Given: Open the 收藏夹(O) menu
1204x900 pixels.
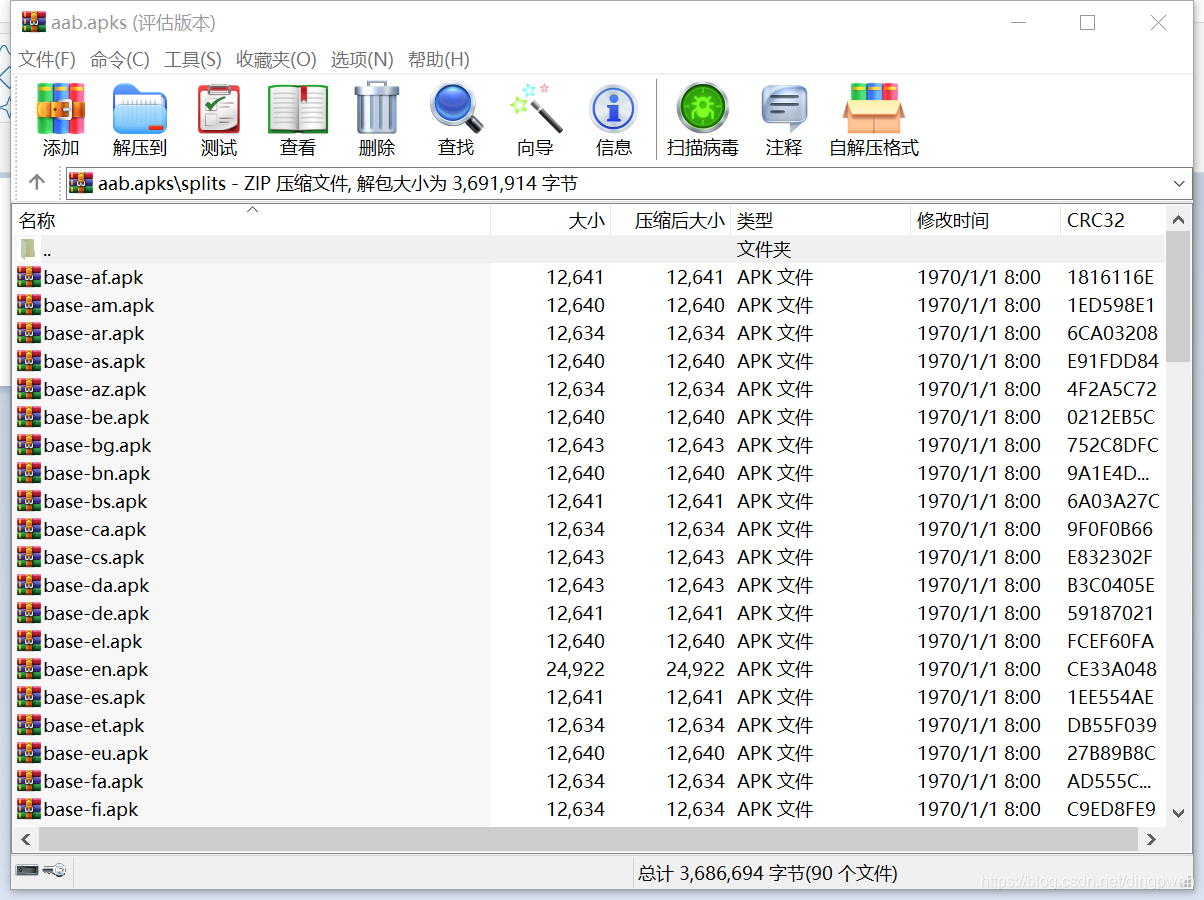Looking at the screenshot, I should click(x=276, y=60).
